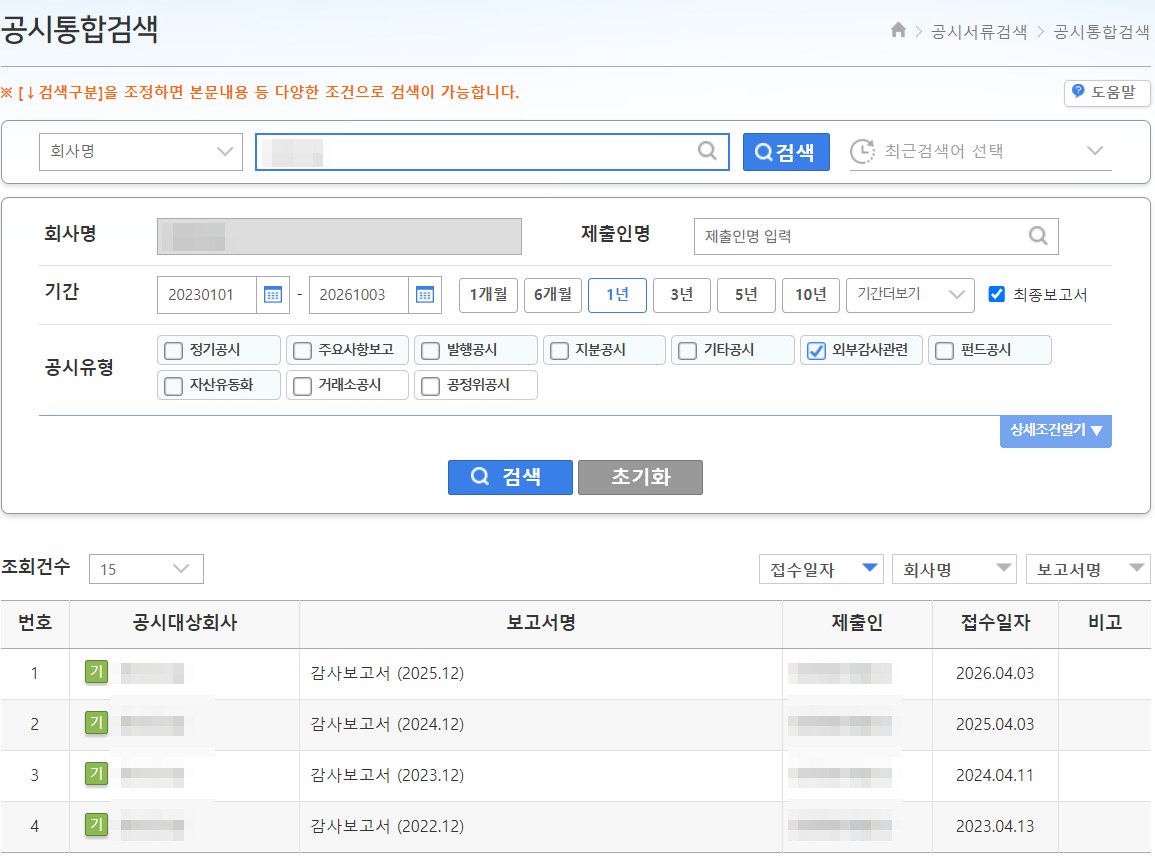The image size is (1155, 867).
Task: Click the lower blue 검색 button
Action: (510, 477)
